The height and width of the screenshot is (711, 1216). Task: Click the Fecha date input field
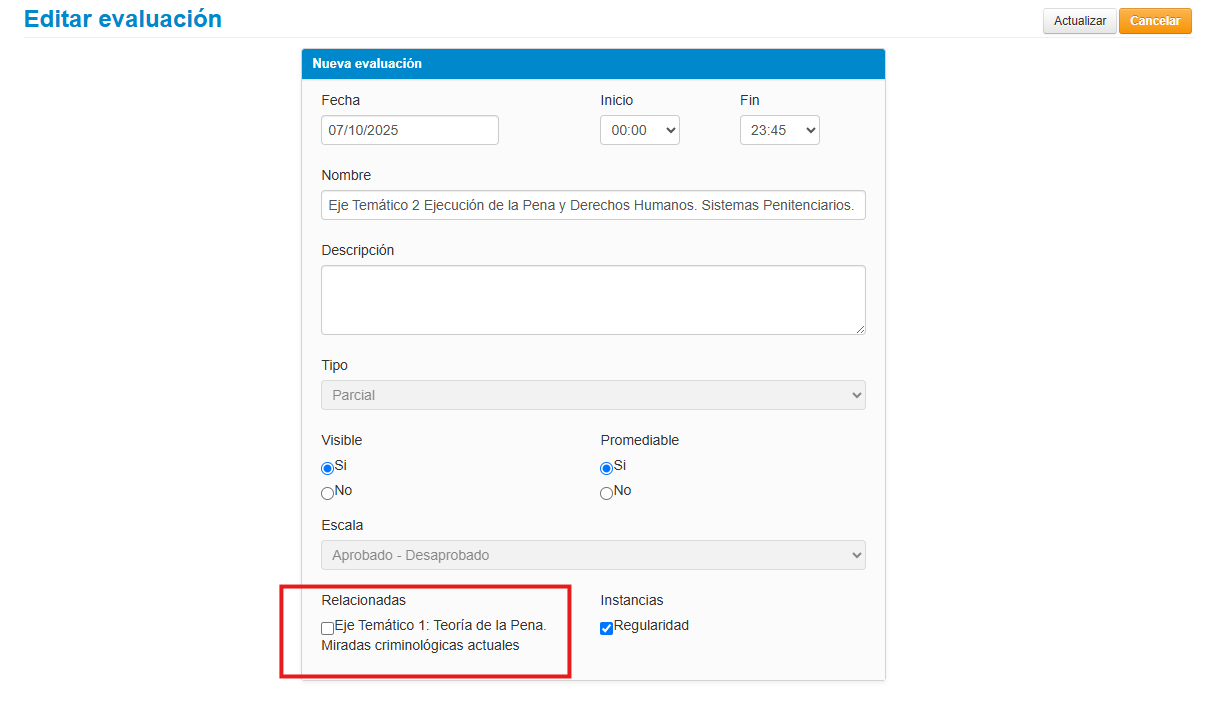[x=409, y=130]
